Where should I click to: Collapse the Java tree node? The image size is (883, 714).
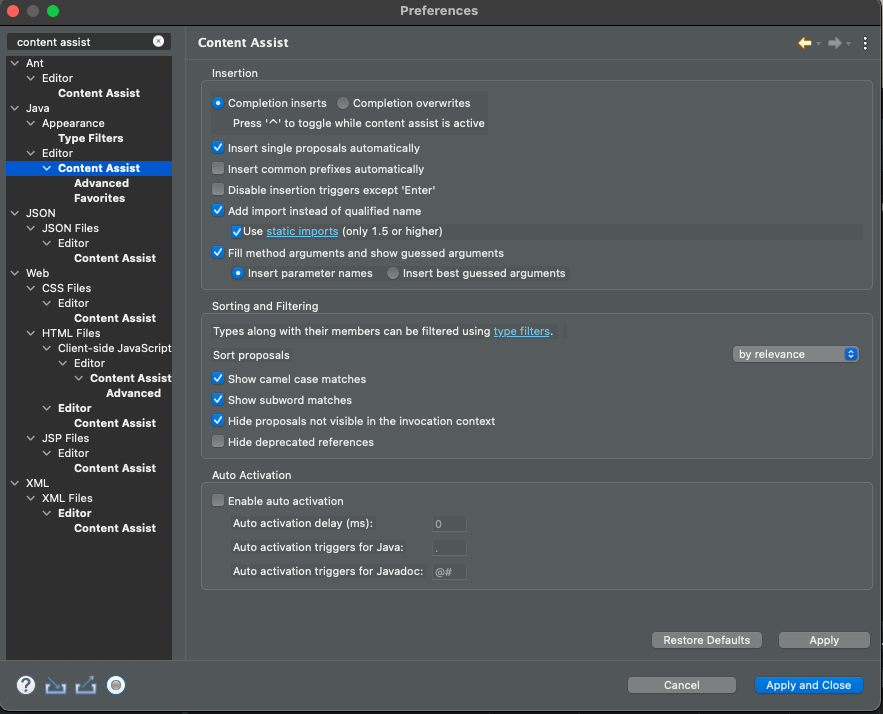tap(15, 108)
